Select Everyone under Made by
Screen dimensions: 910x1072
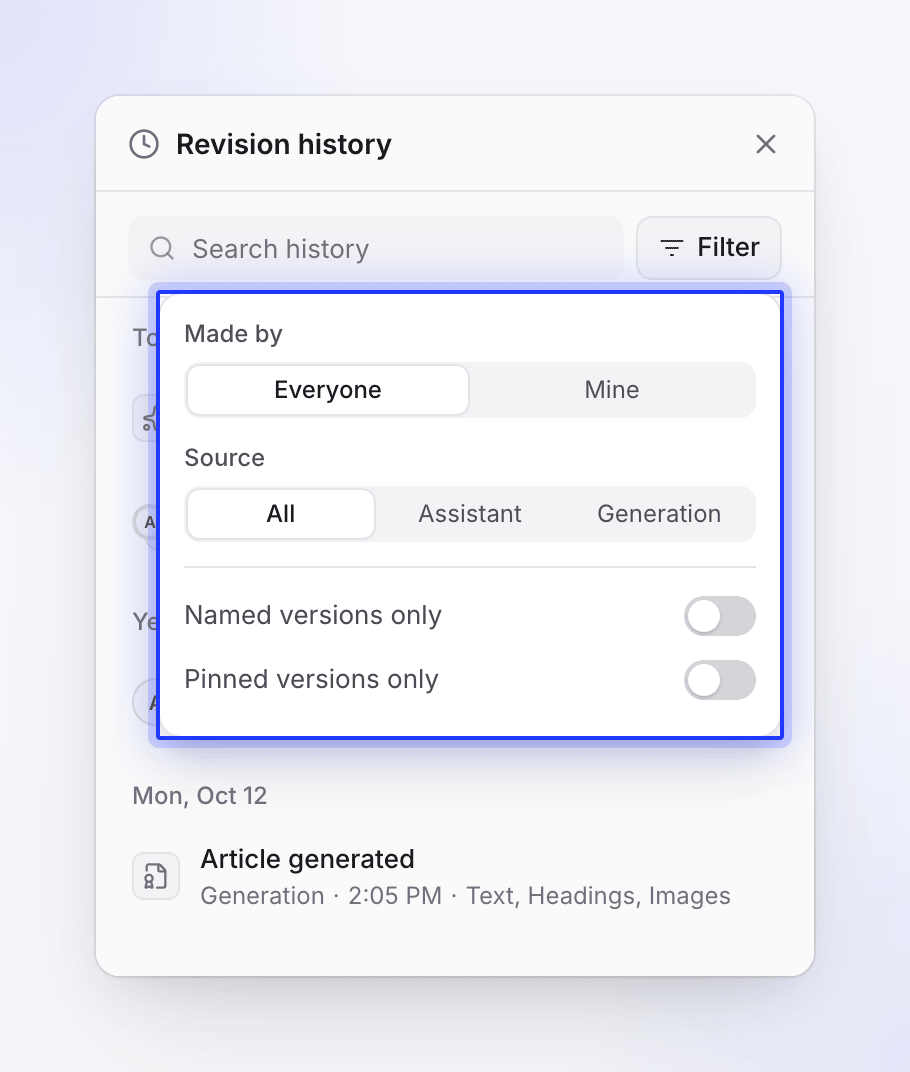coord(327,390)
